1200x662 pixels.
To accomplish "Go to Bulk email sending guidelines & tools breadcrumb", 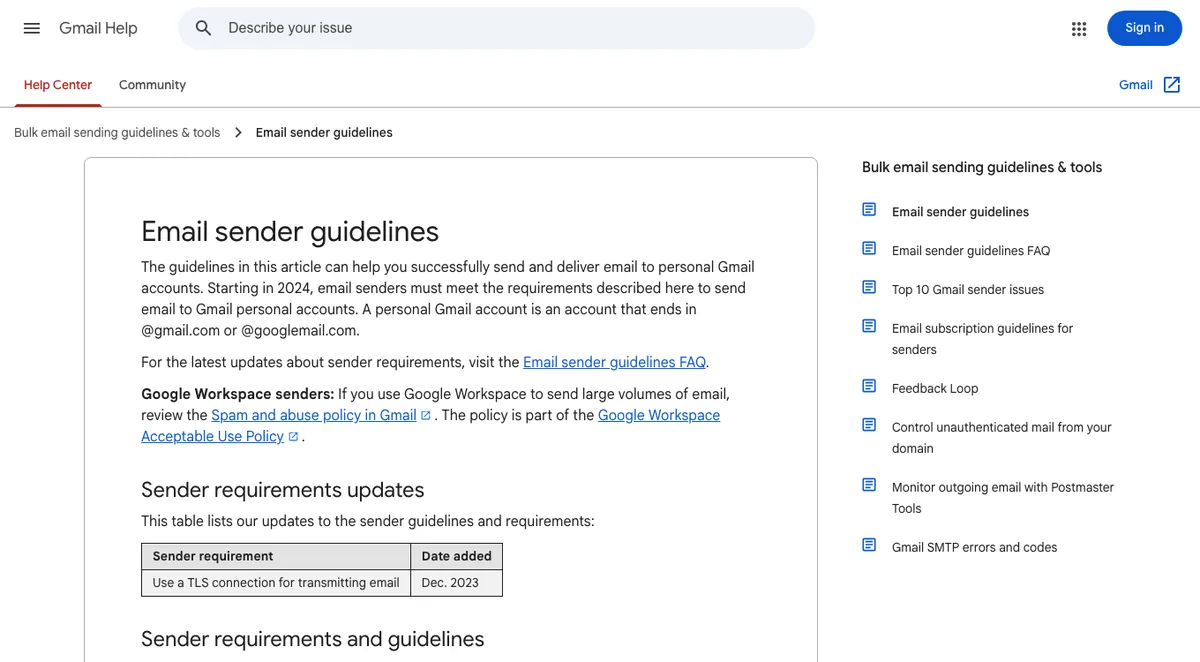I will click(117, 132).
